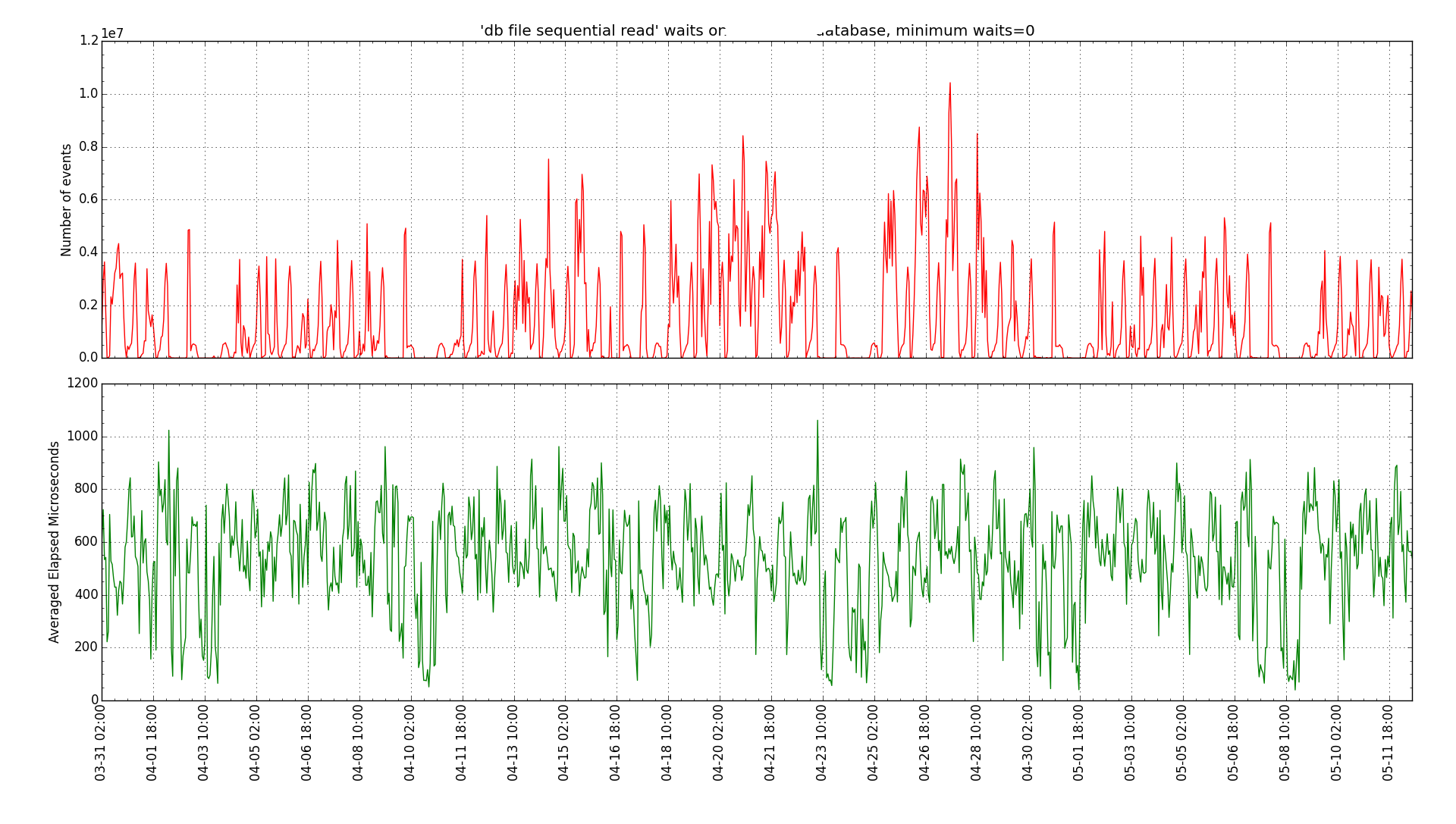Click the 0.4 tick on the upper chart

pyautogui.click(x=89, y=252)
